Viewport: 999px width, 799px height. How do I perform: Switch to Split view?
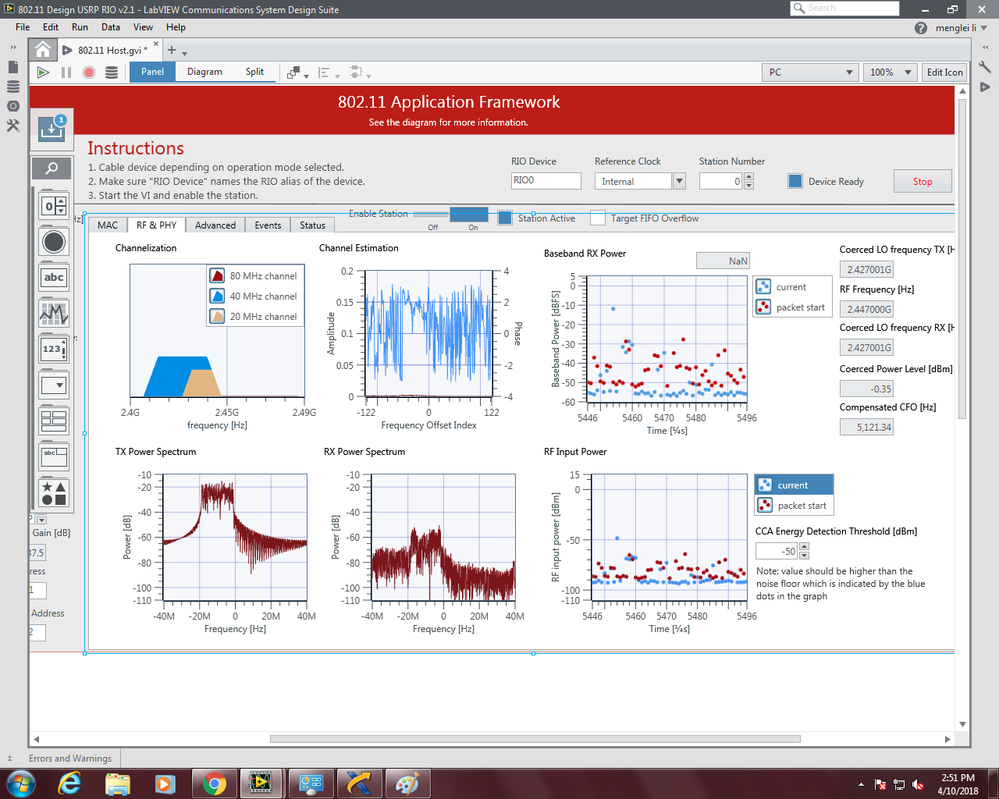coord(255,72)
